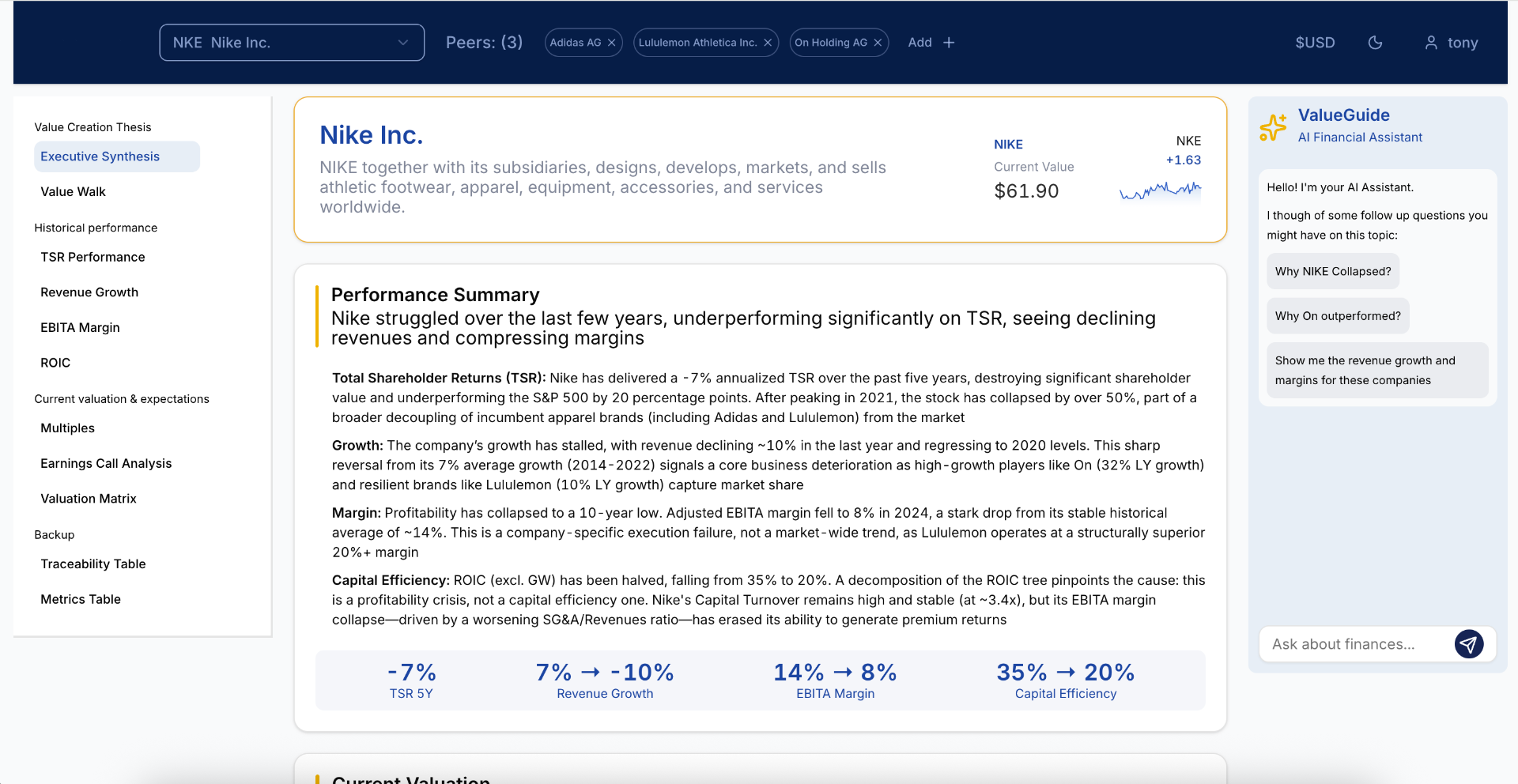Toggle dark mode moon icon
Screen dimensions: 1518x784
(1375, 43)
